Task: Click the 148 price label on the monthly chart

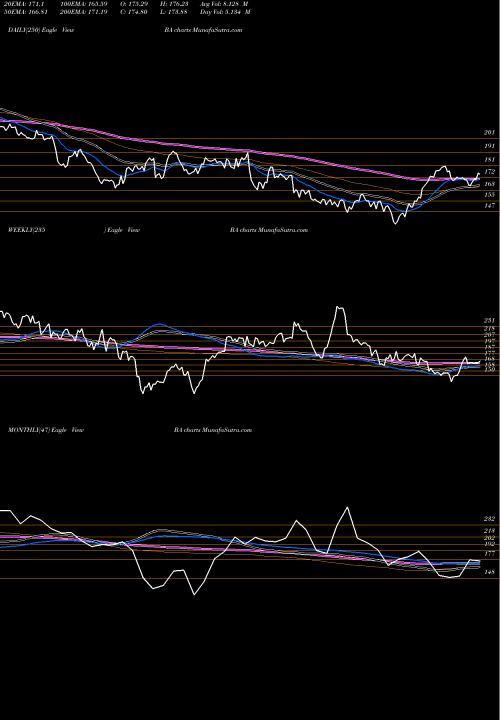Action: (489, 573)
